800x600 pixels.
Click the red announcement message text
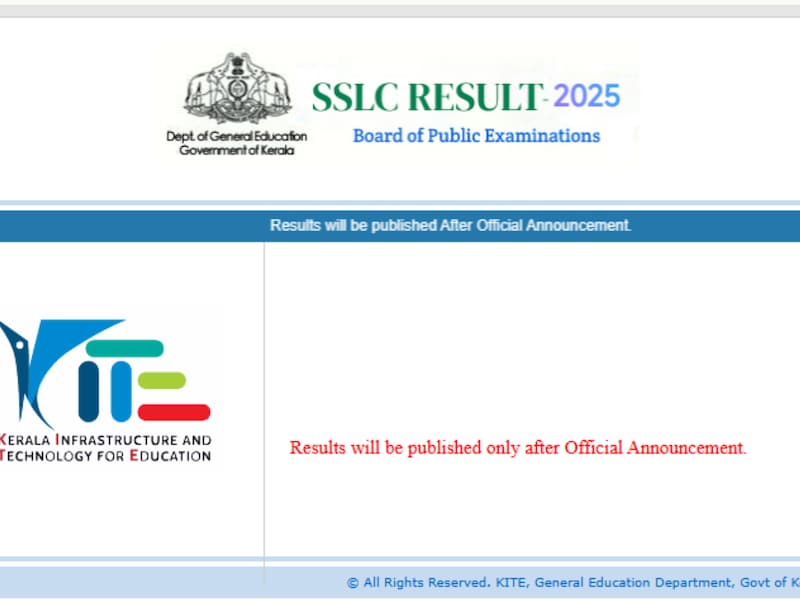tap(517, 448)
